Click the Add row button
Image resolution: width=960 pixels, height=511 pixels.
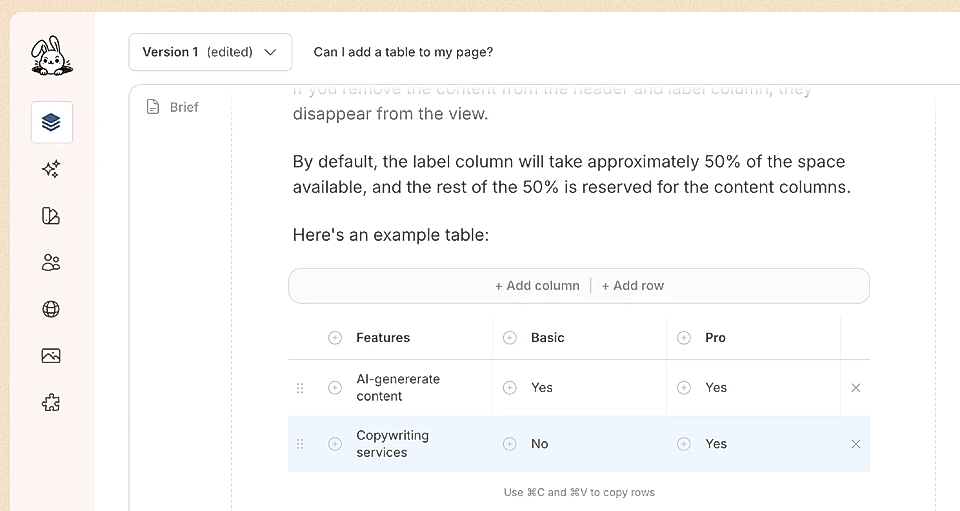[x=632, y=286]
